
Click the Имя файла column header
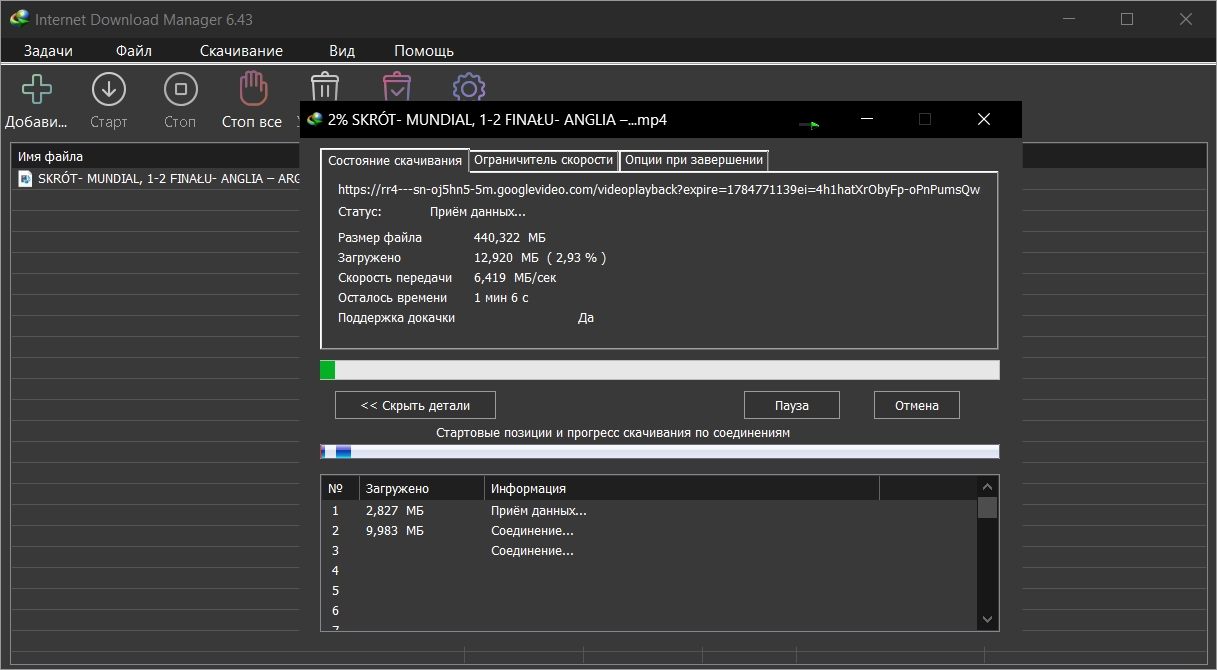pos(155,156)
